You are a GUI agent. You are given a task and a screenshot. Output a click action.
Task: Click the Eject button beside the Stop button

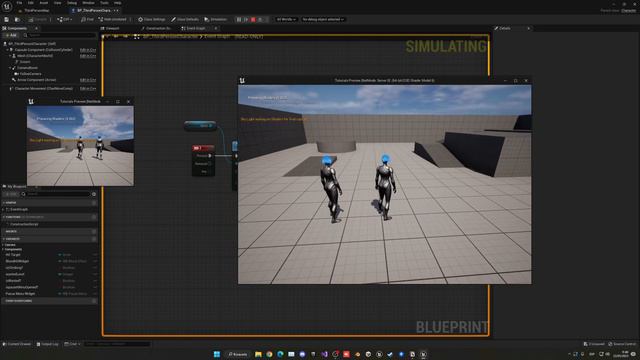pyautogui.click(x=260, y=19)
